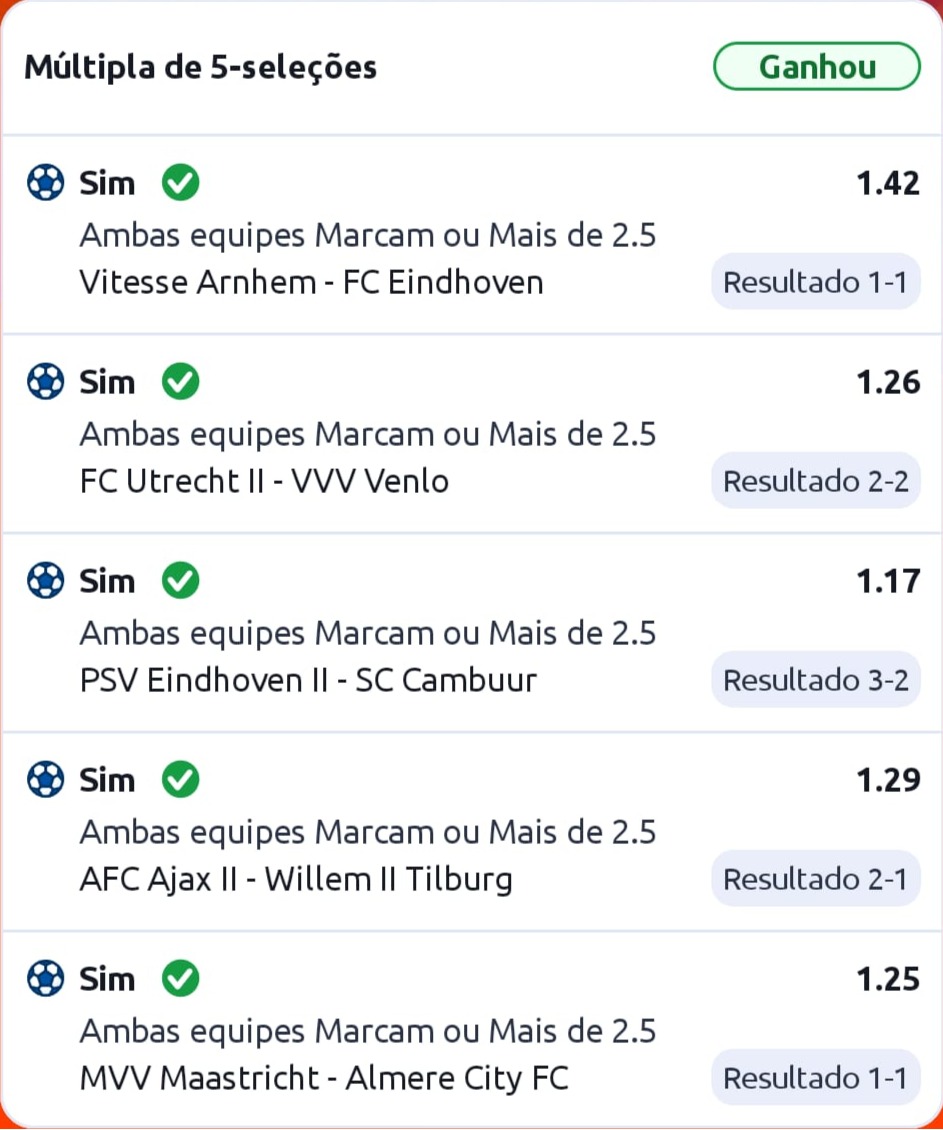Open the Resultado 2-1 badge
This screenshot has width=943, height=1130.
coord(815,879)
